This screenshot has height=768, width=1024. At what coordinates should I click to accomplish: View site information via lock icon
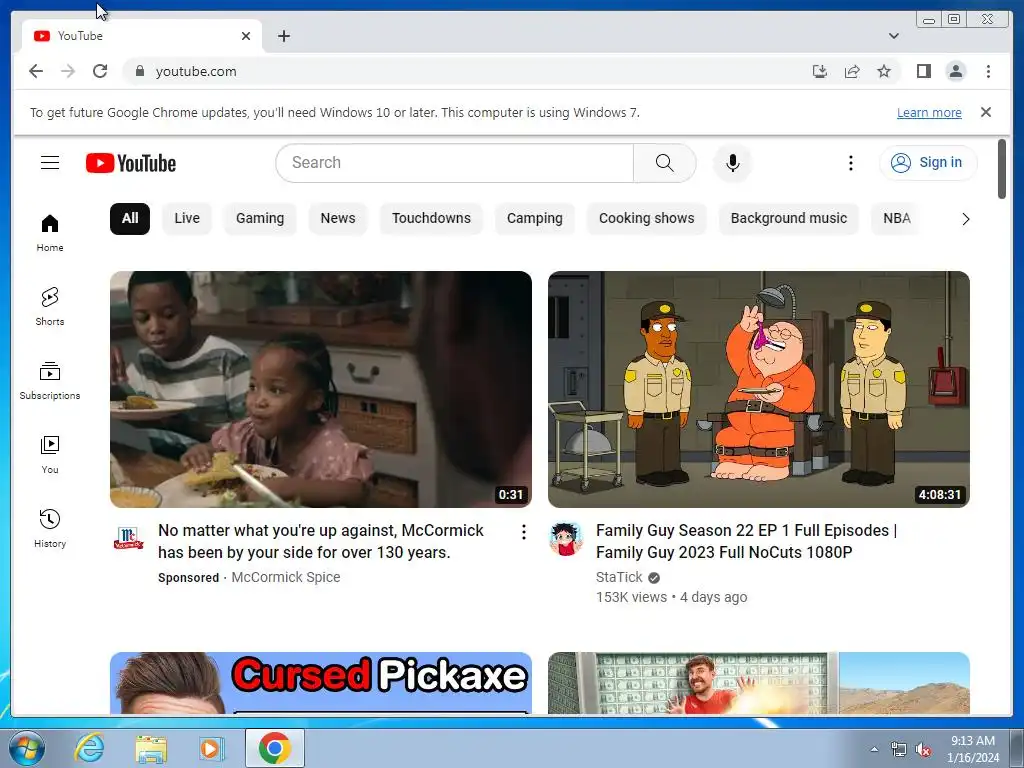click(139, 71)
